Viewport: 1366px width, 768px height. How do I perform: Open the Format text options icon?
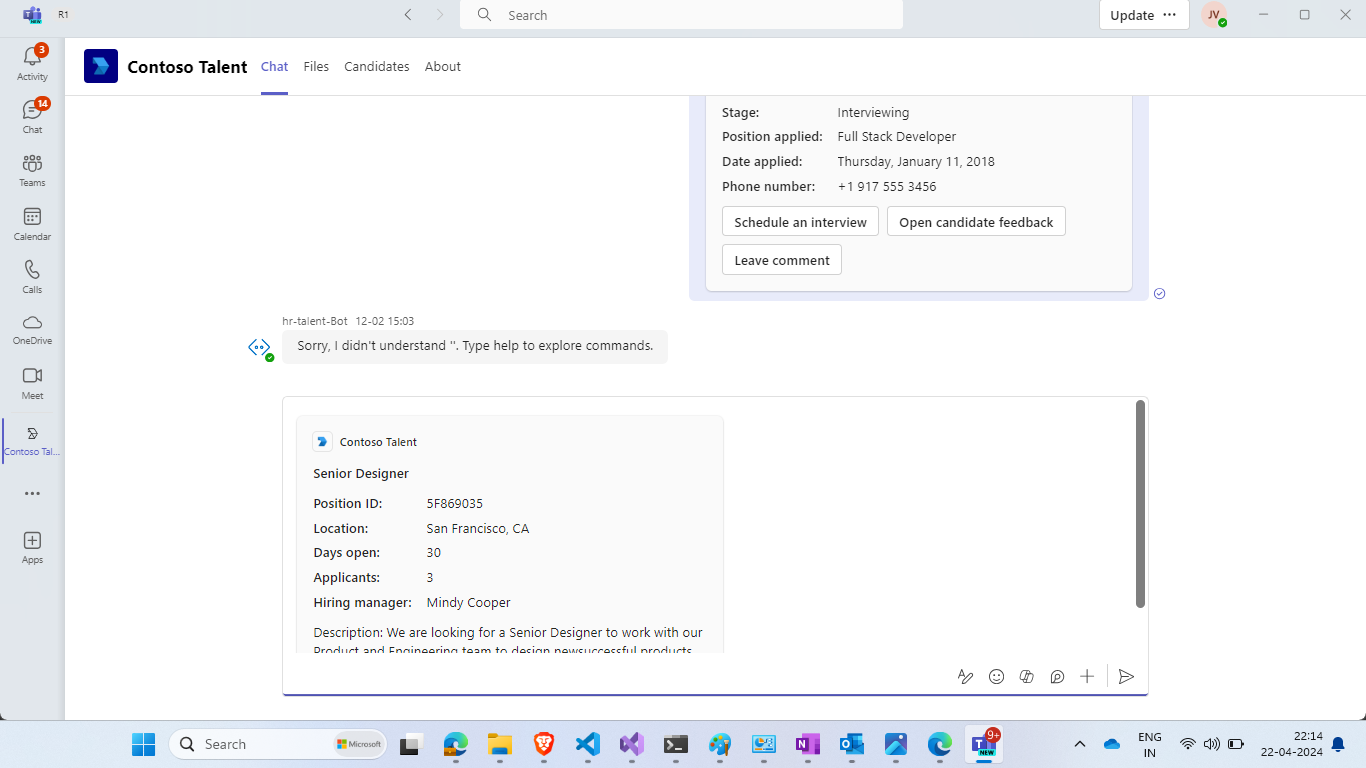click(965, 677)
